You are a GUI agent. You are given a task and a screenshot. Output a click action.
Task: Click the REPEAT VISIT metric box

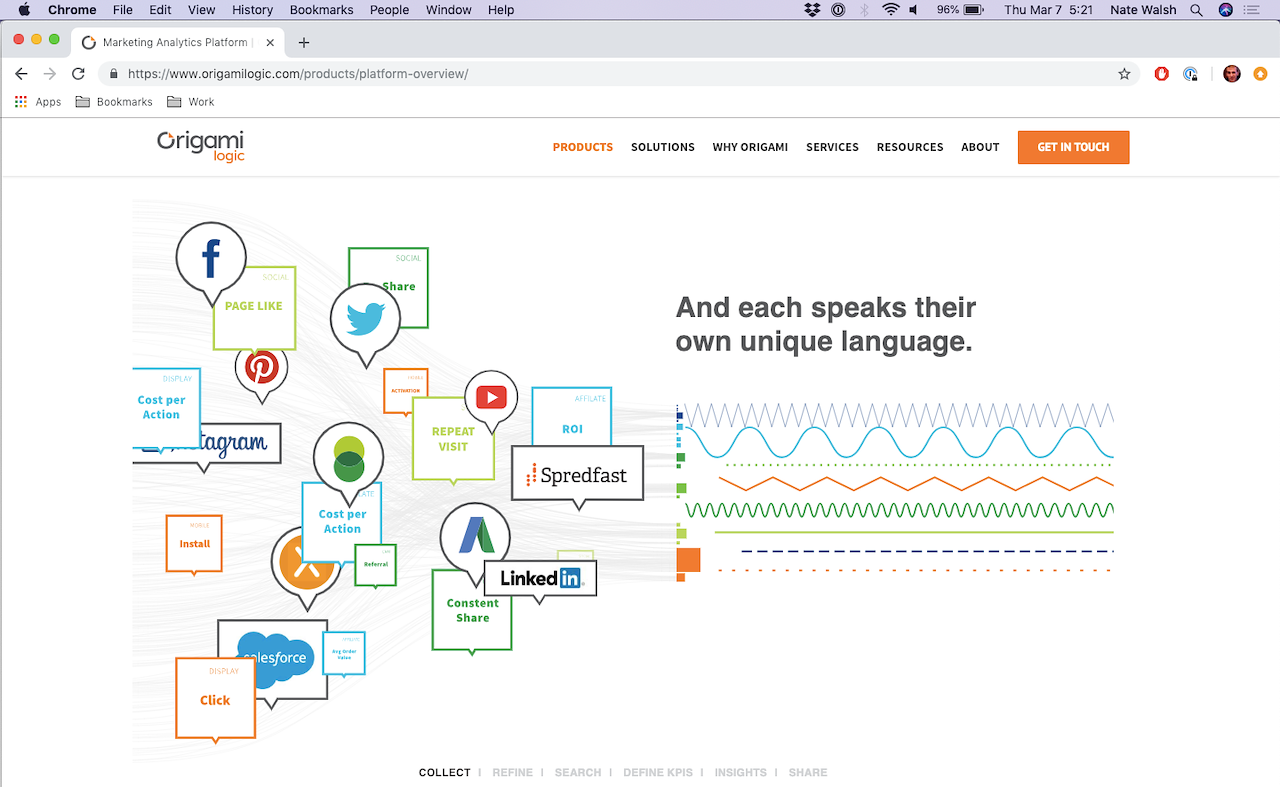tap(453, 439)
